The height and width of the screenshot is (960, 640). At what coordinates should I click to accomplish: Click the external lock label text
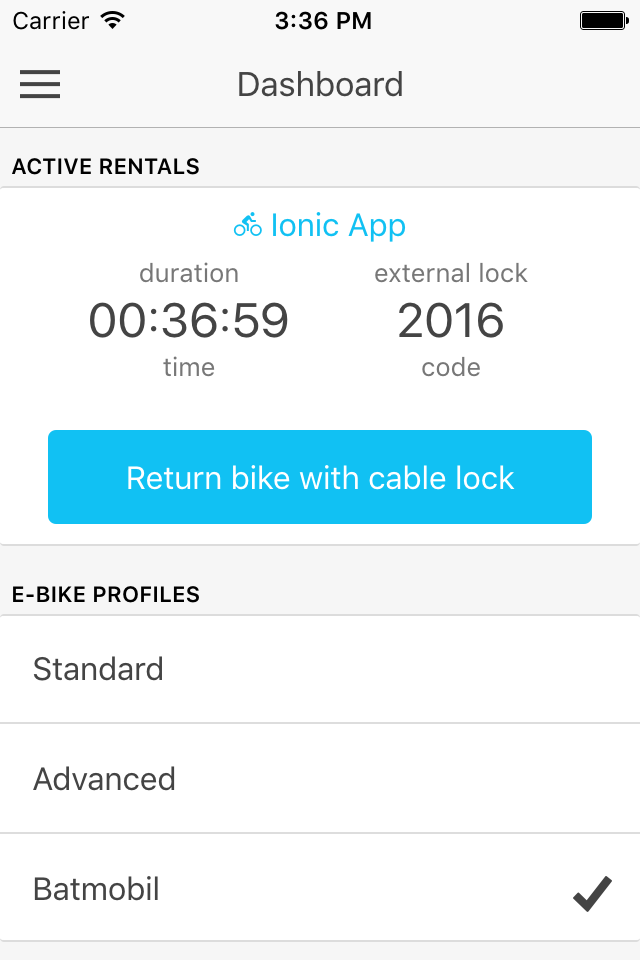click(x=451, y=273)
